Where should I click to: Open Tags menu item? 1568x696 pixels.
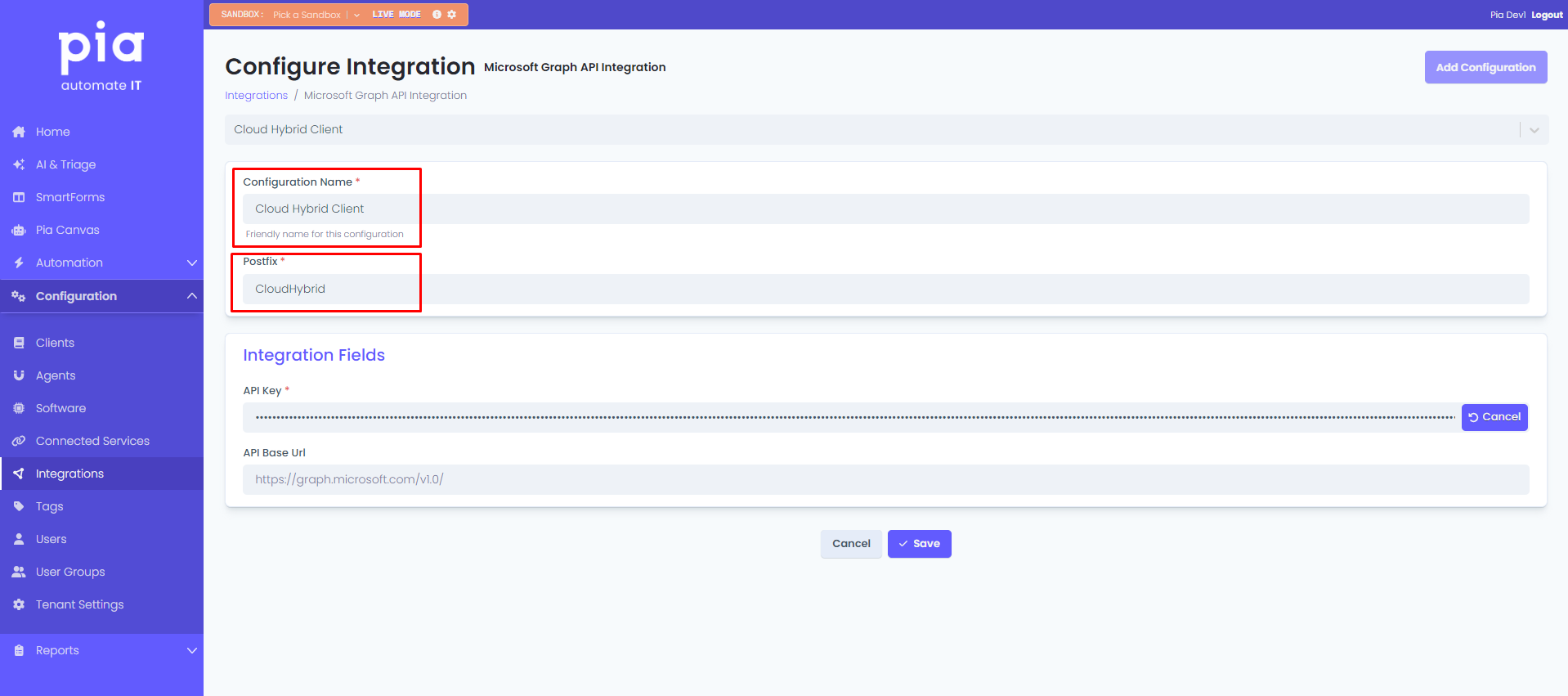point(101,506)
